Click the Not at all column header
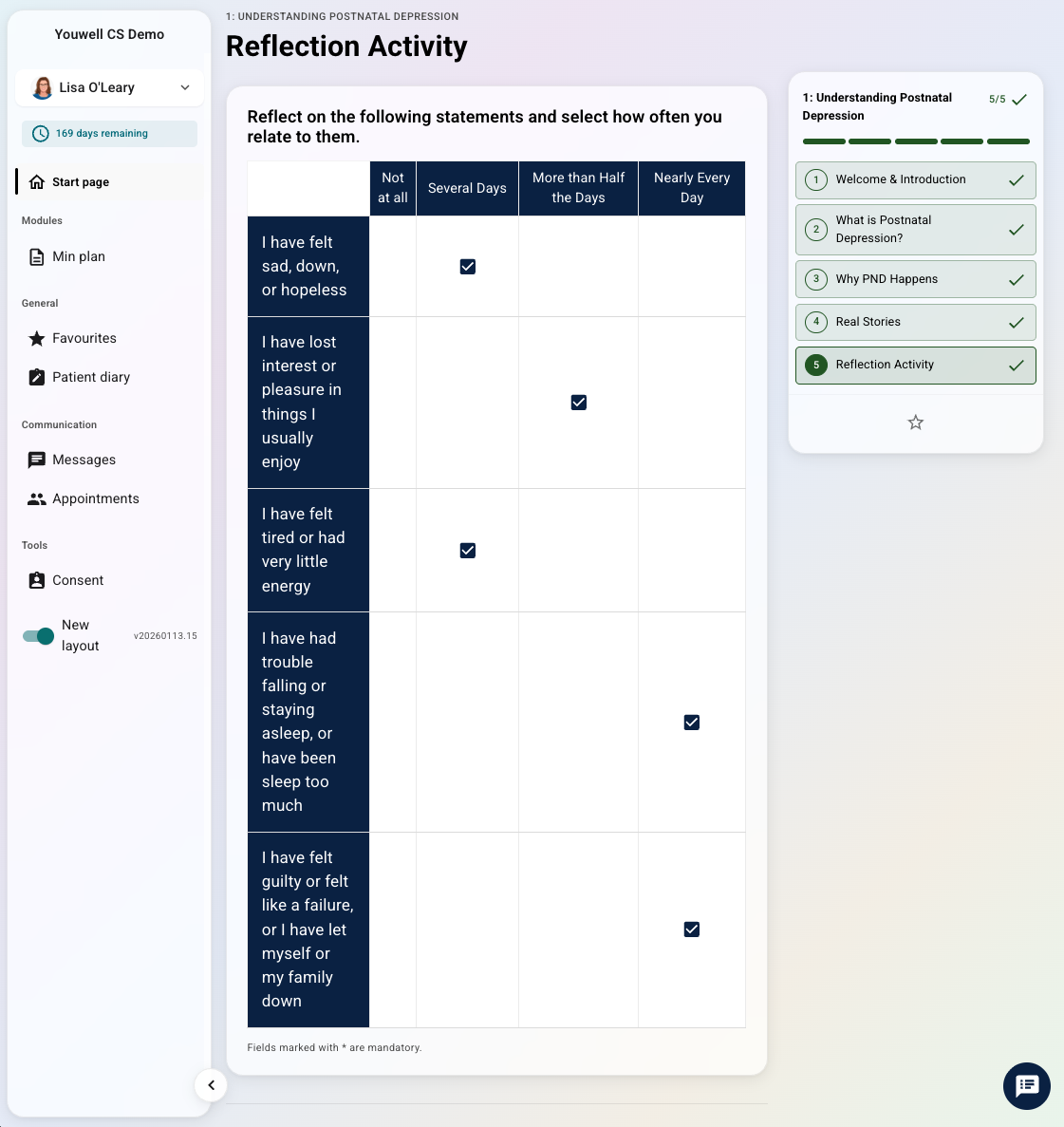The image size is (1064, 1127). pos(393,188)
